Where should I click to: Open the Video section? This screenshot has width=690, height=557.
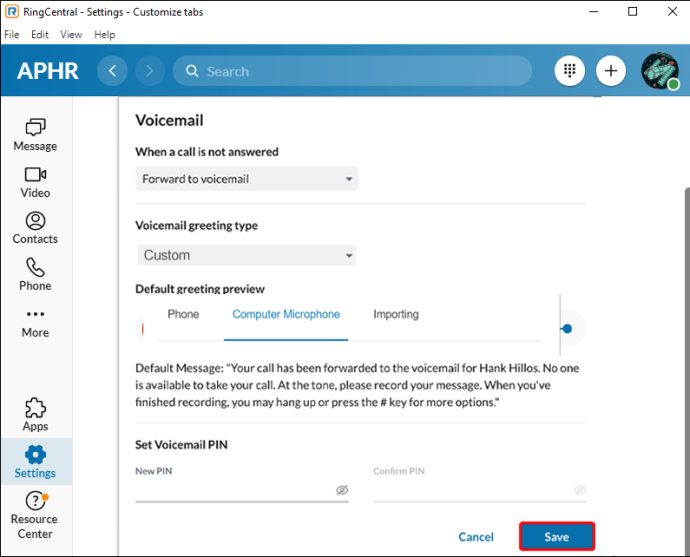point(35,181)
